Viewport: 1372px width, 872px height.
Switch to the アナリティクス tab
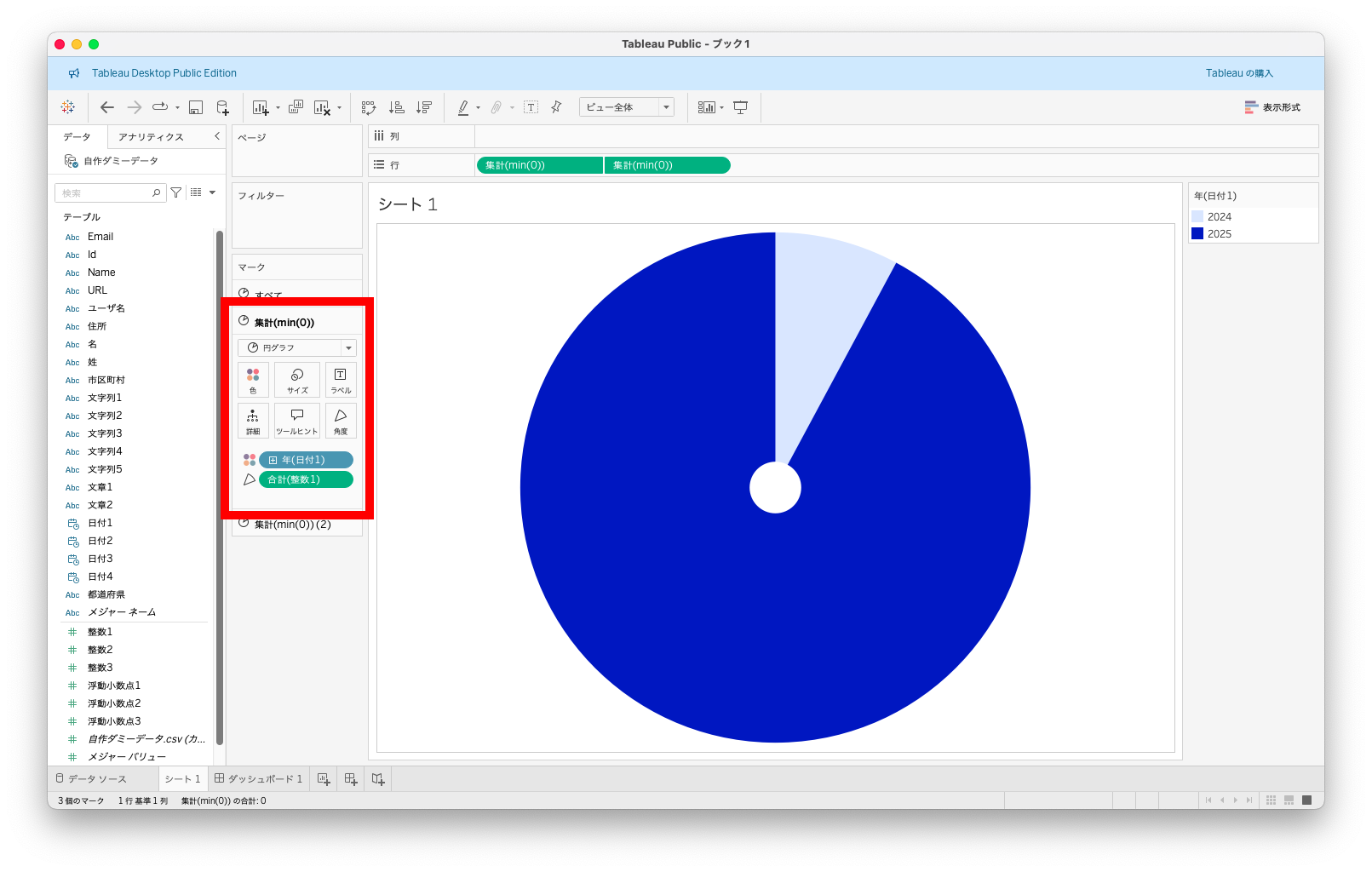click(151, 137)
